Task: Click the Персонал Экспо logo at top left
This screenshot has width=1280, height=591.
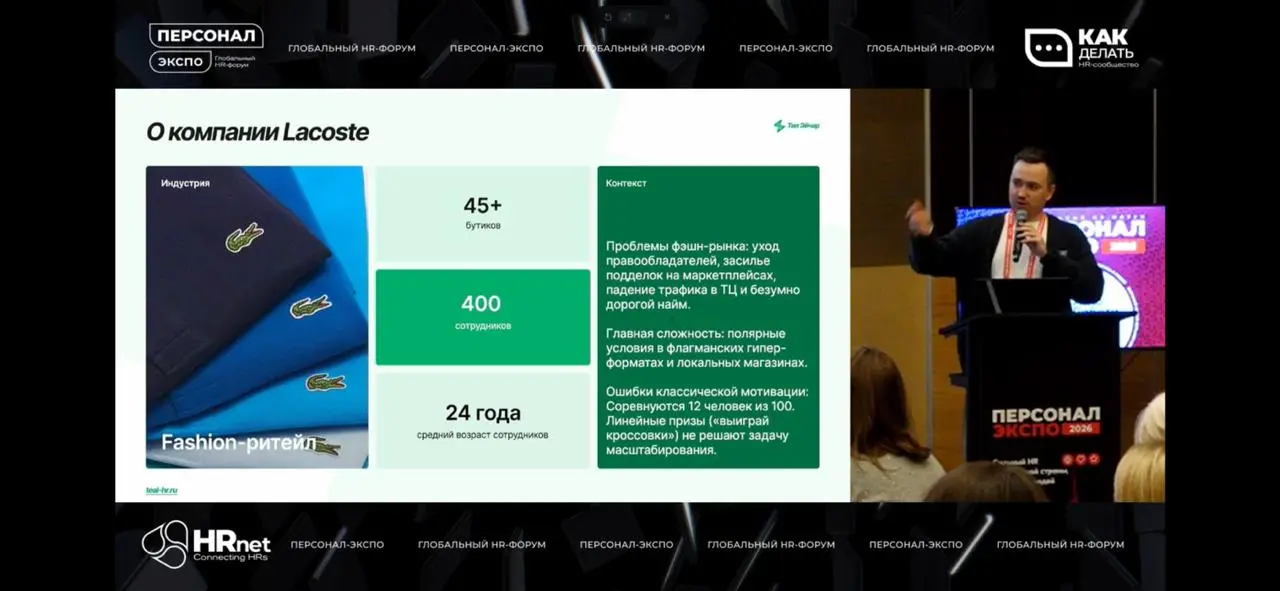Action: (x=206, y=48)
